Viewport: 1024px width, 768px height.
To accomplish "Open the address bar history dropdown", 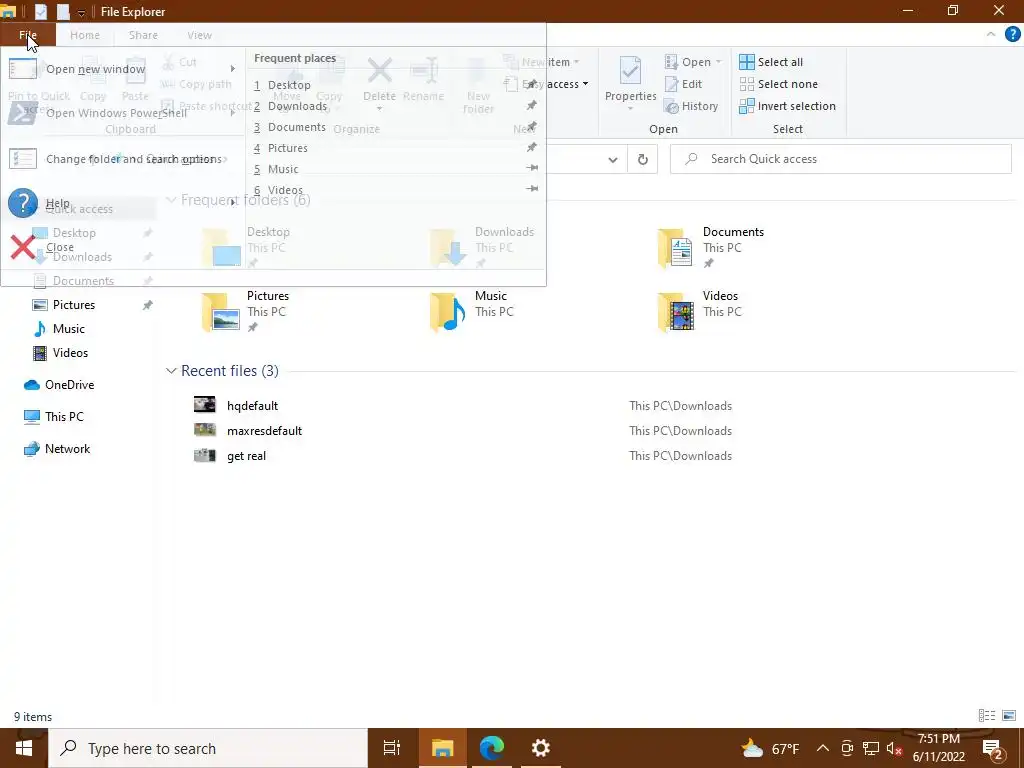I will tap(613, 159).
